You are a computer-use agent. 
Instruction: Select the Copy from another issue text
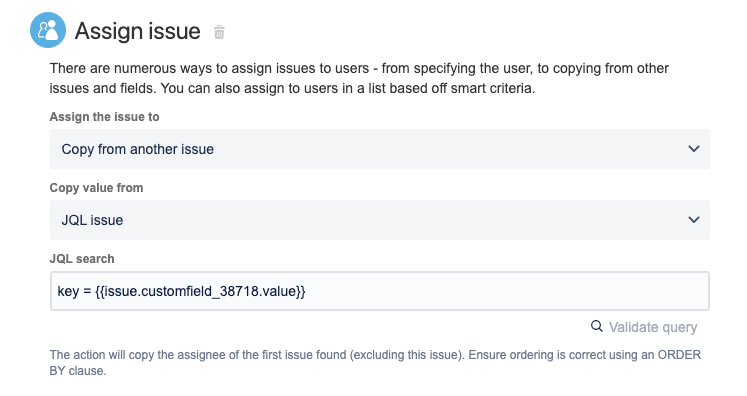coord(138,149)
